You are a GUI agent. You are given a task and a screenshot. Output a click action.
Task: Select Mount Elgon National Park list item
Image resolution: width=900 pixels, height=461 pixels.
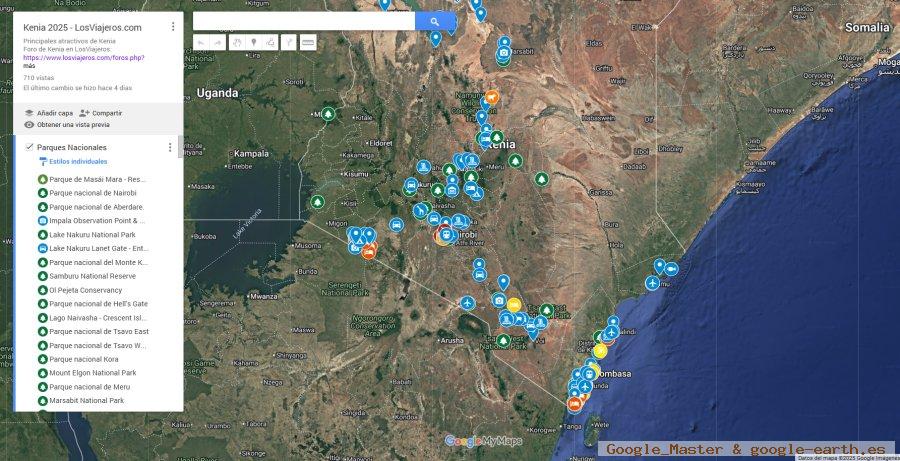point(87,373)
